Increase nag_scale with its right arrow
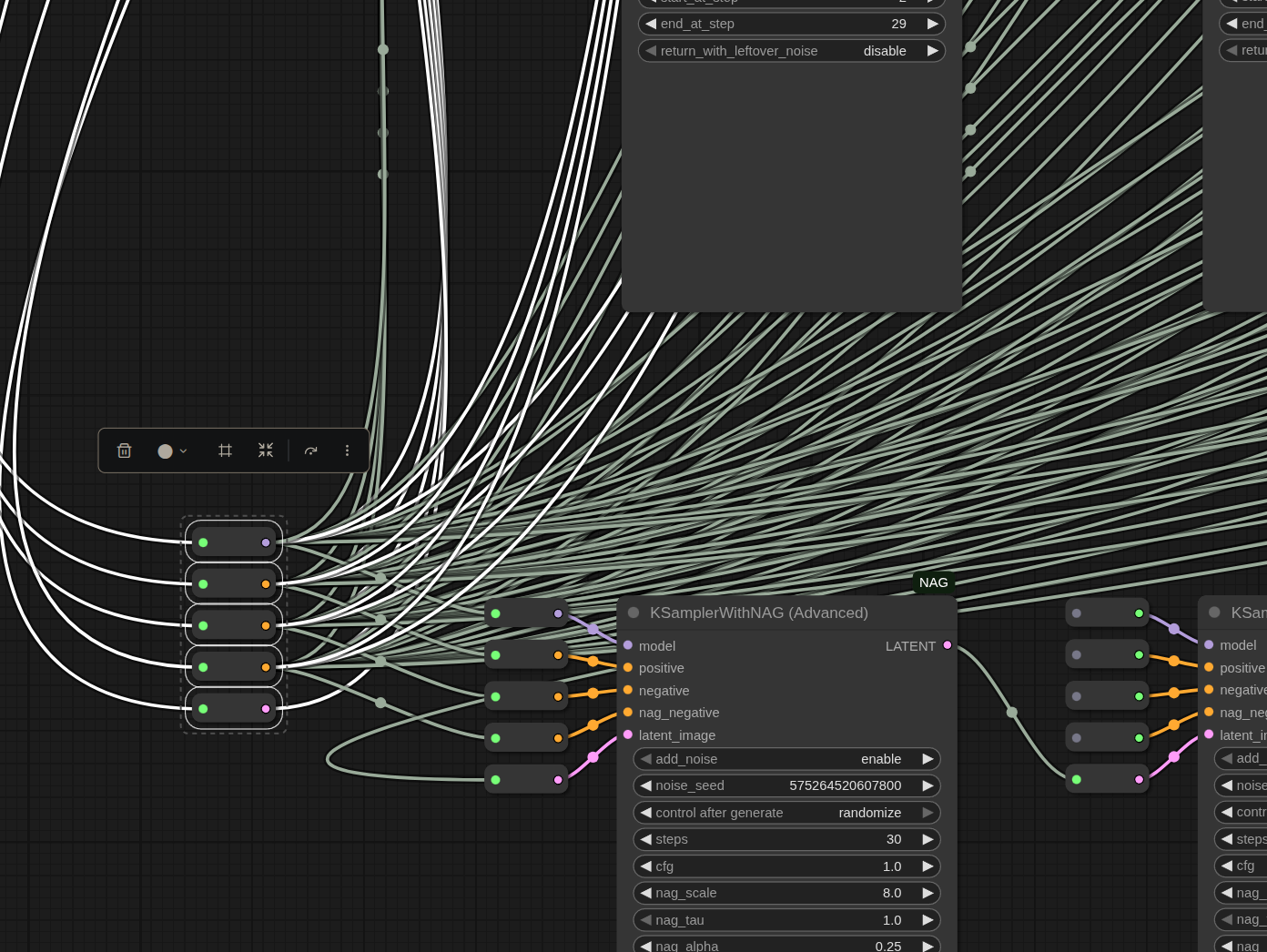The height and width of the screenshot is (952, 1267). pyautogui.click(x=928, y=893)
